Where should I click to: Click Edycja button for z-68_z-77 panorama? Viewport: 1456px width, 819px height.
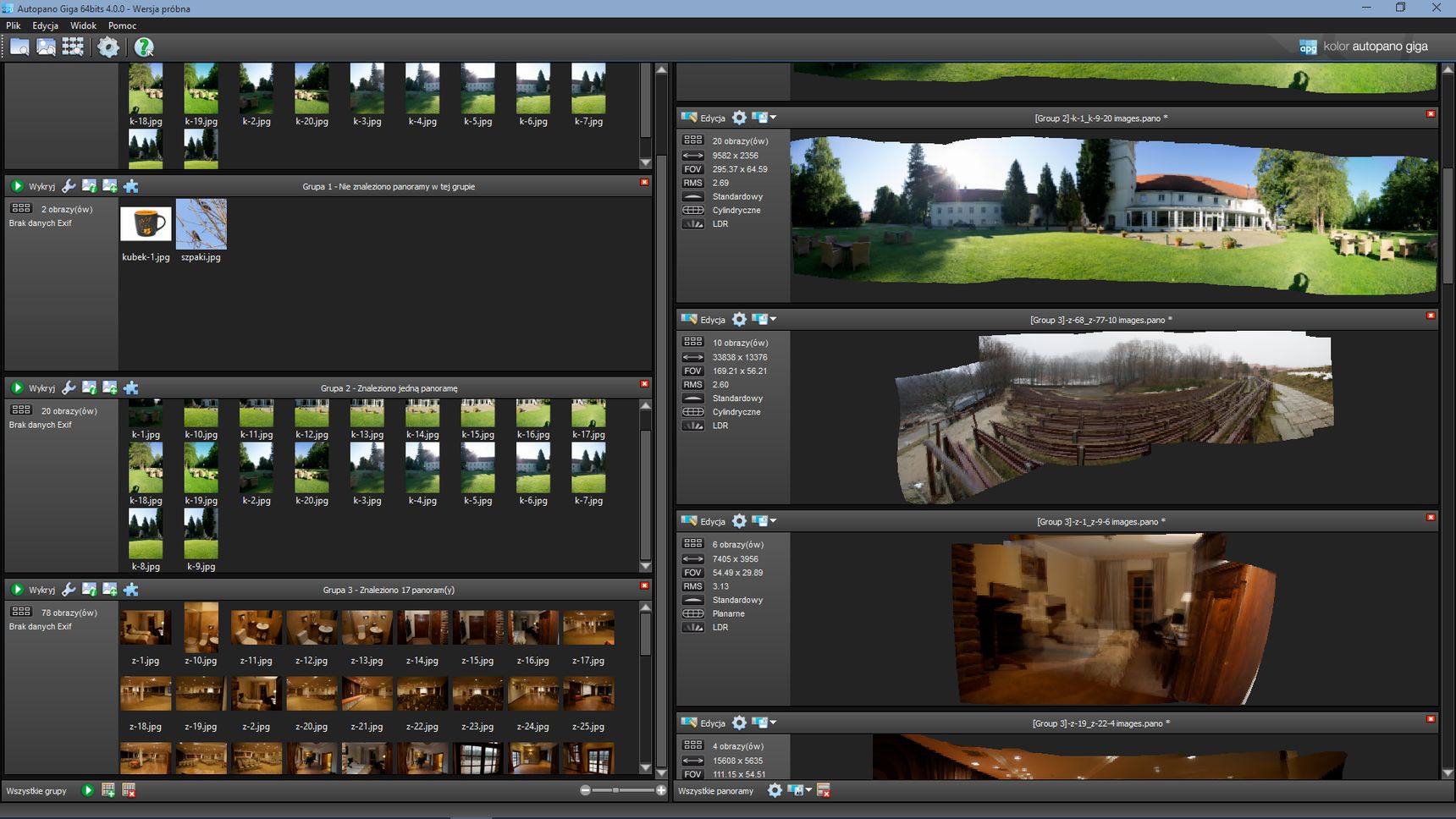pyautogui.click(x=703, y=319)
